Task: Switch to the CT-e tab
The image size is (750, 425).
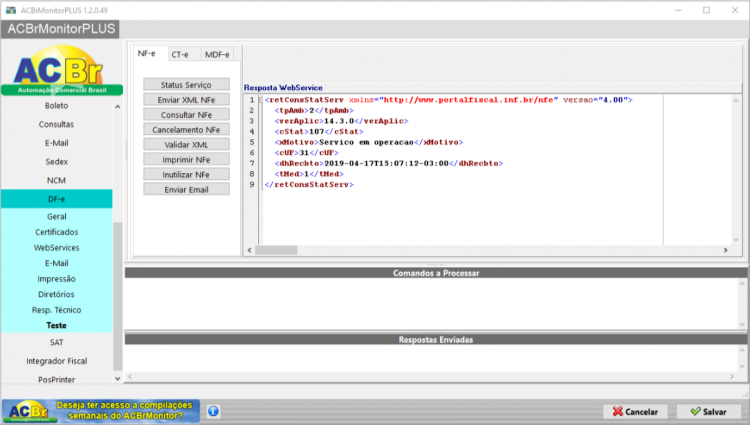Action: tap(180, 54)
